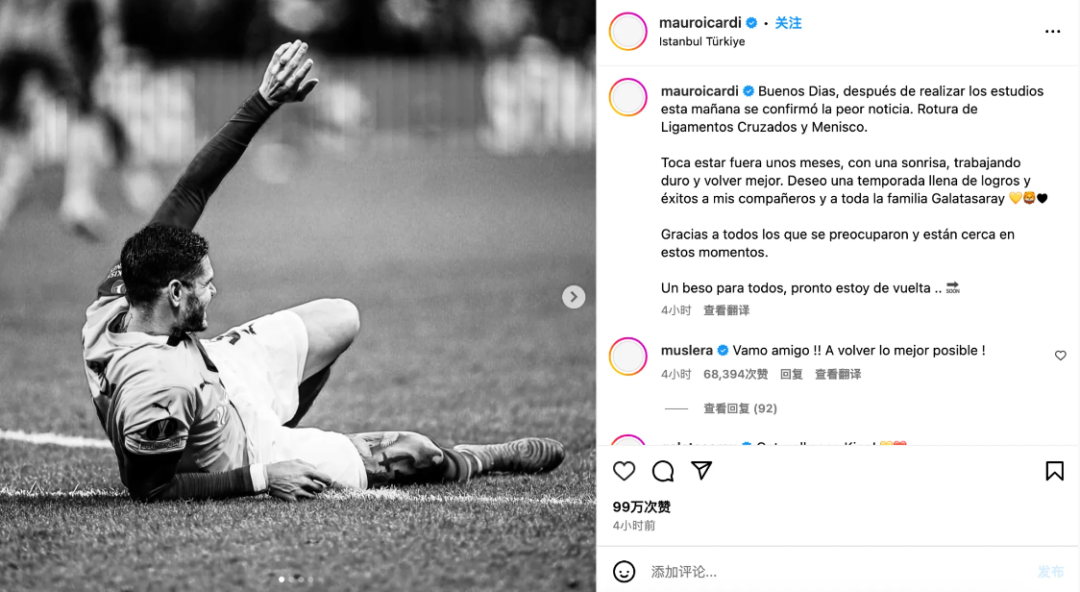Open the Istanbul Türkiye location link
The image size is (1080, 592).
pos(702,41)
